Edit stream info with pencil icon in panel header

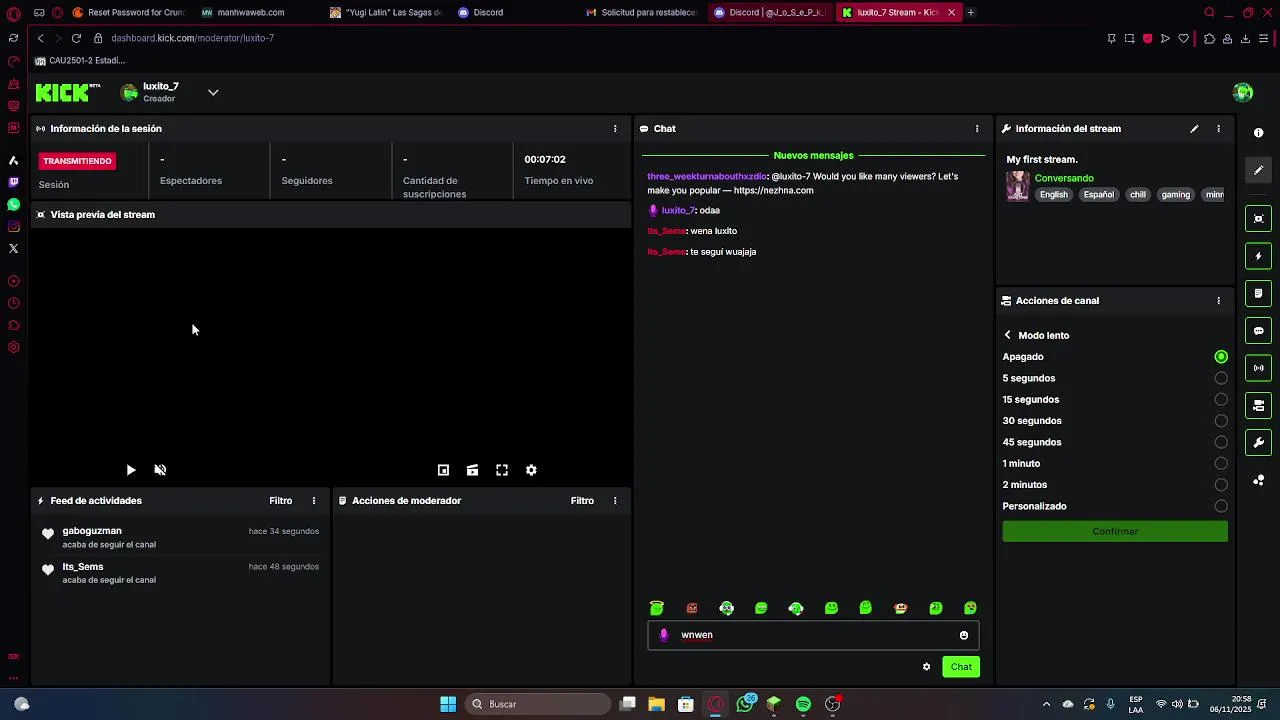click(x=1194, y=129)
